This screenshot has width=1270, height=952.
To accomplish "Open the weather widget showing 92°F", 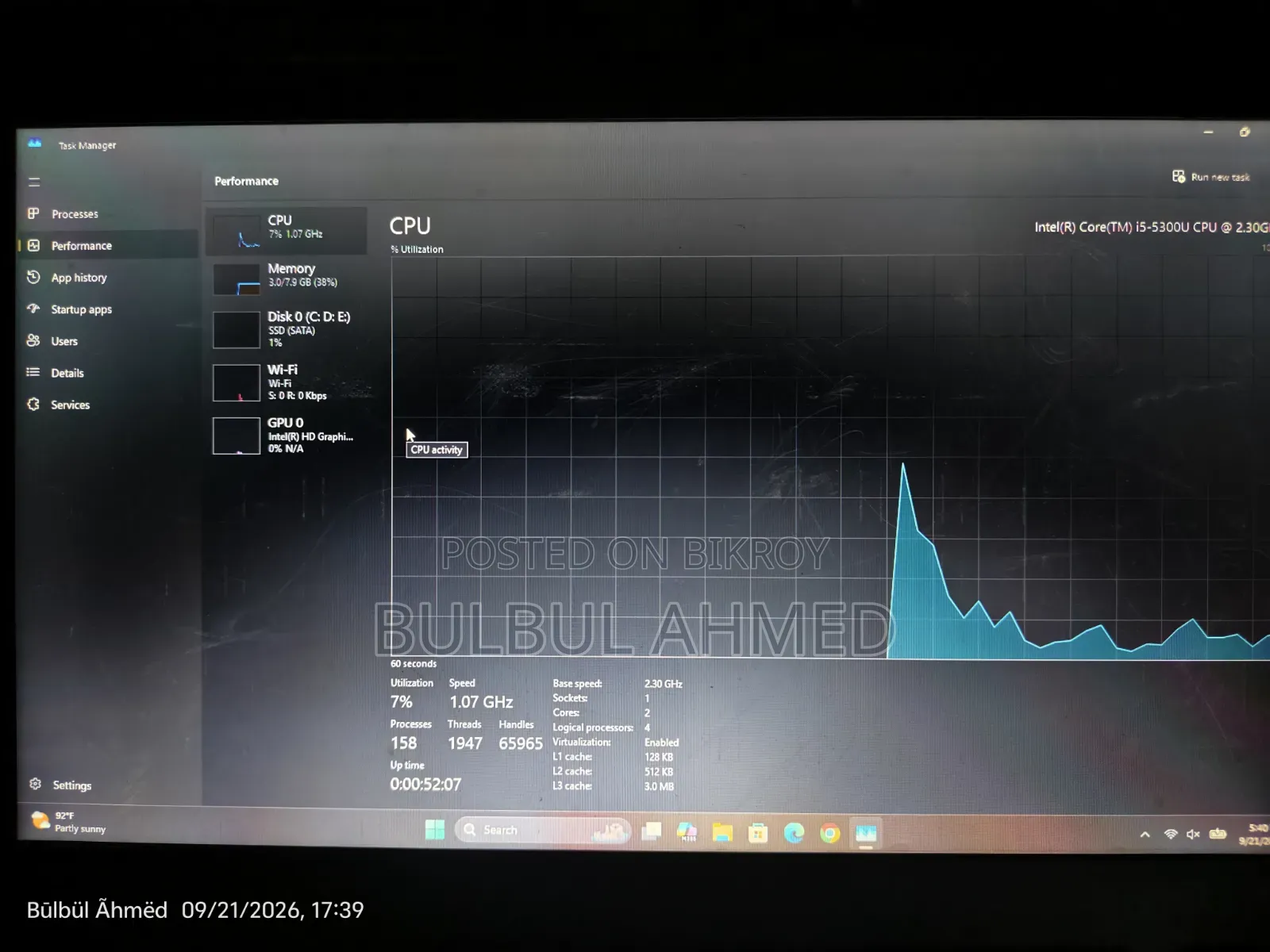I will [69, 822].
